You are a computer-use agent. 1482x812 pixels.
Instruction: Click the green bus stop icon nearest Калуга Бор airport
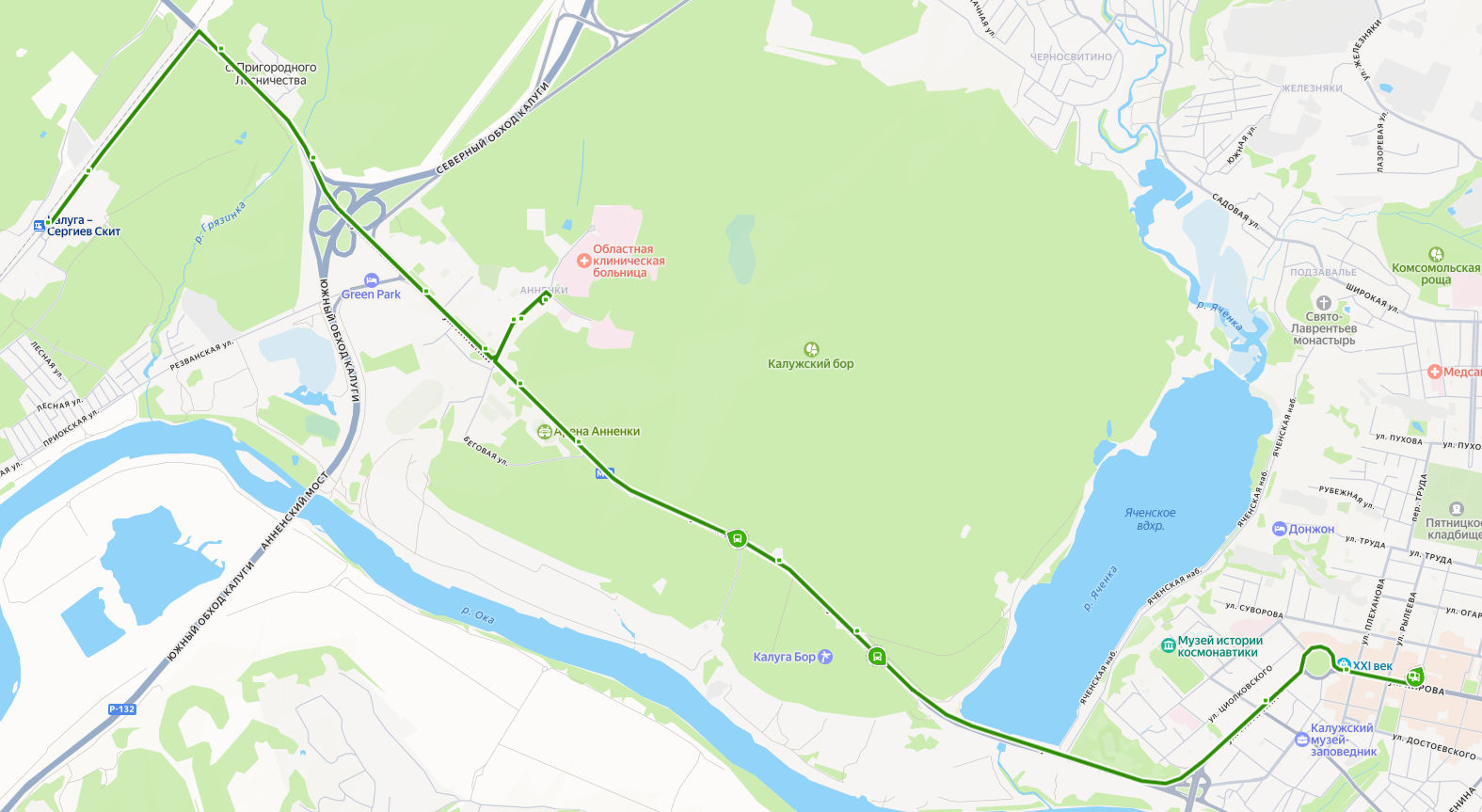pos(877,657)
